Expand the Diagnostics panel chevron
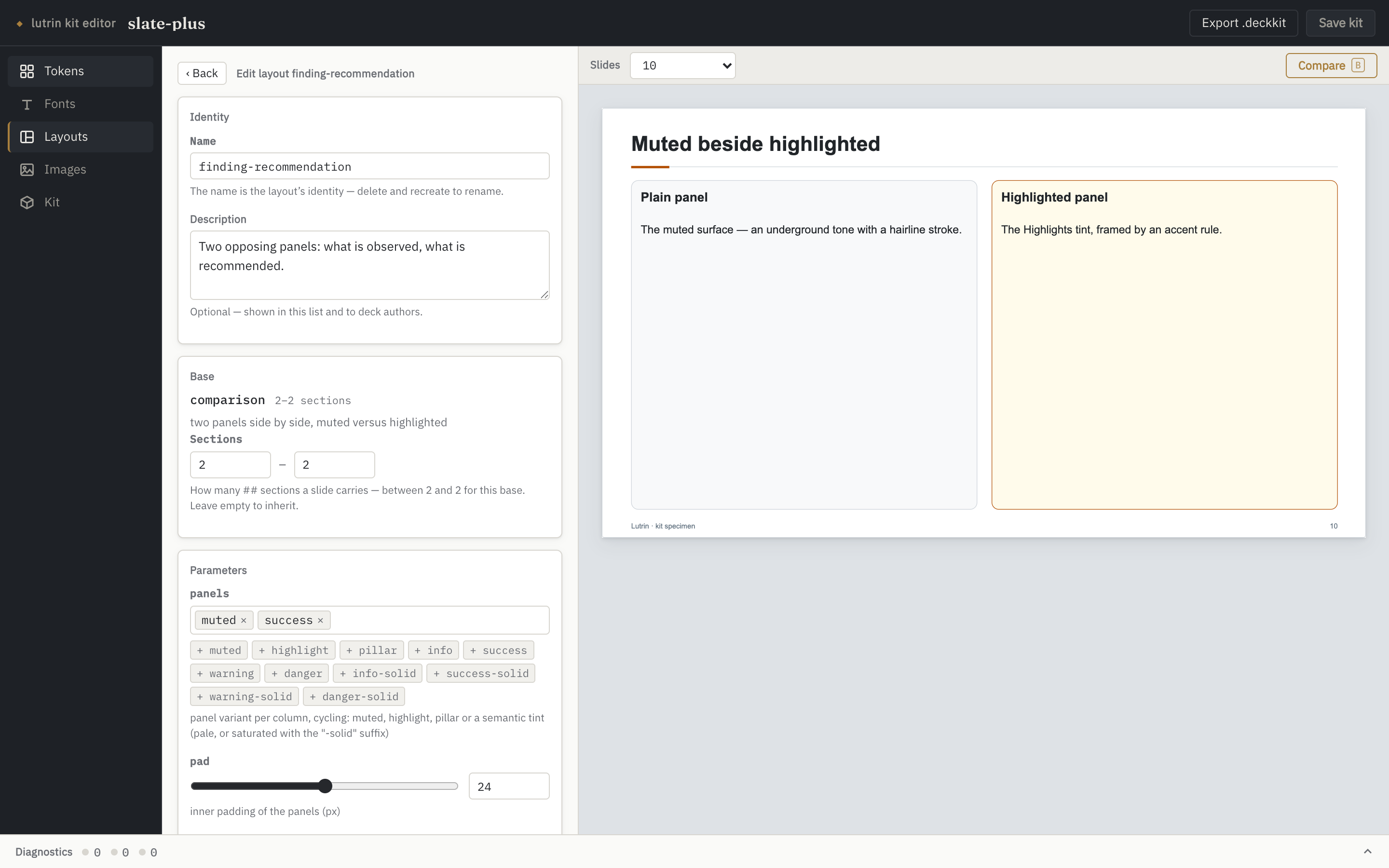The width and height of the screenshot is (1389, 868). 1367,851
